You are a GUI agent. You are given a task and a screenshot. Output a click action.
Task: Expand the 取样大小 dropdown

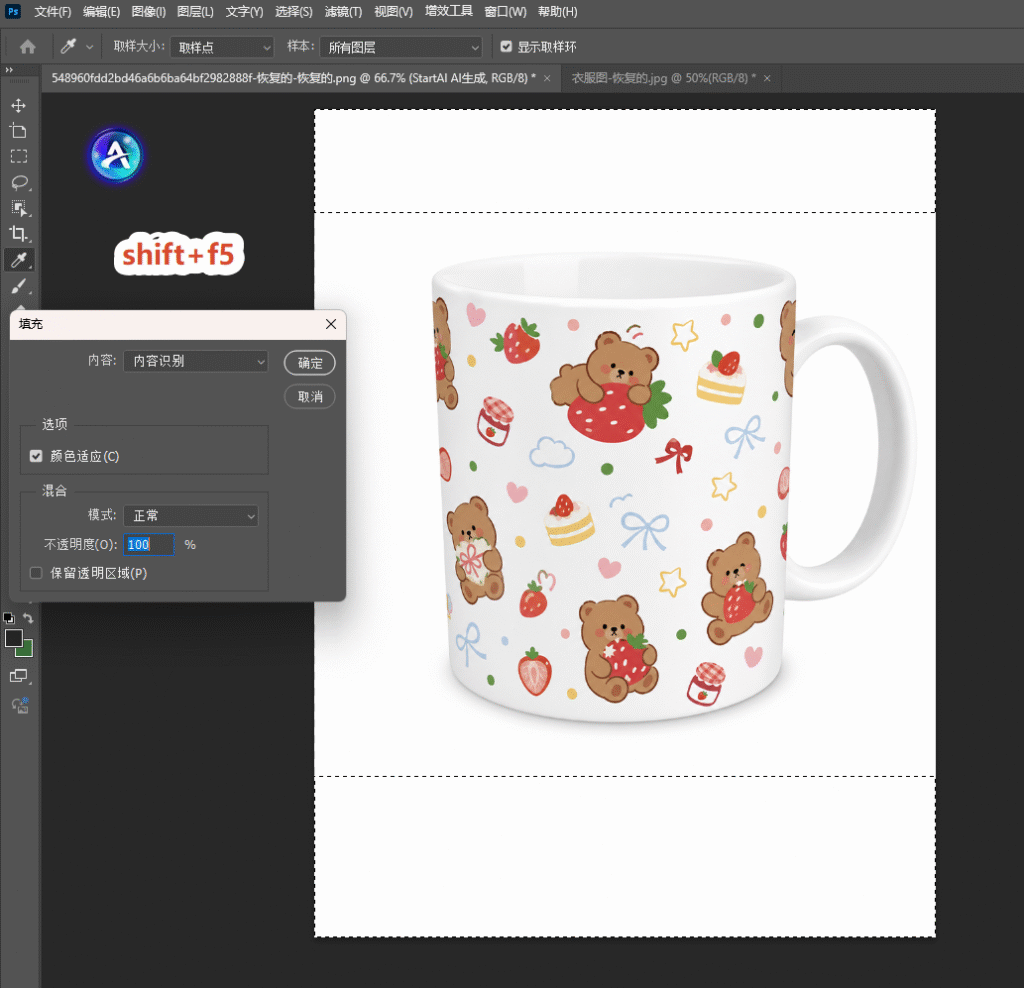(x=221, y=47)
